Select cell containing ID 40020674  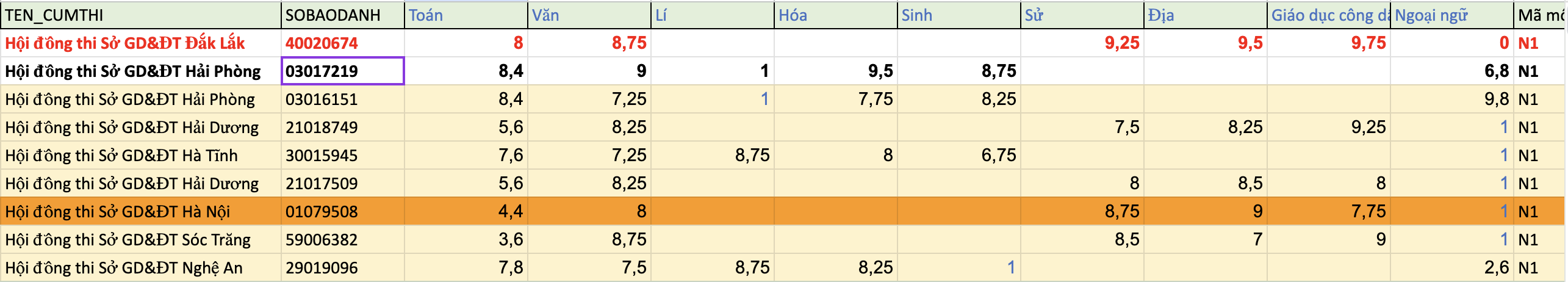coord(342,43)
